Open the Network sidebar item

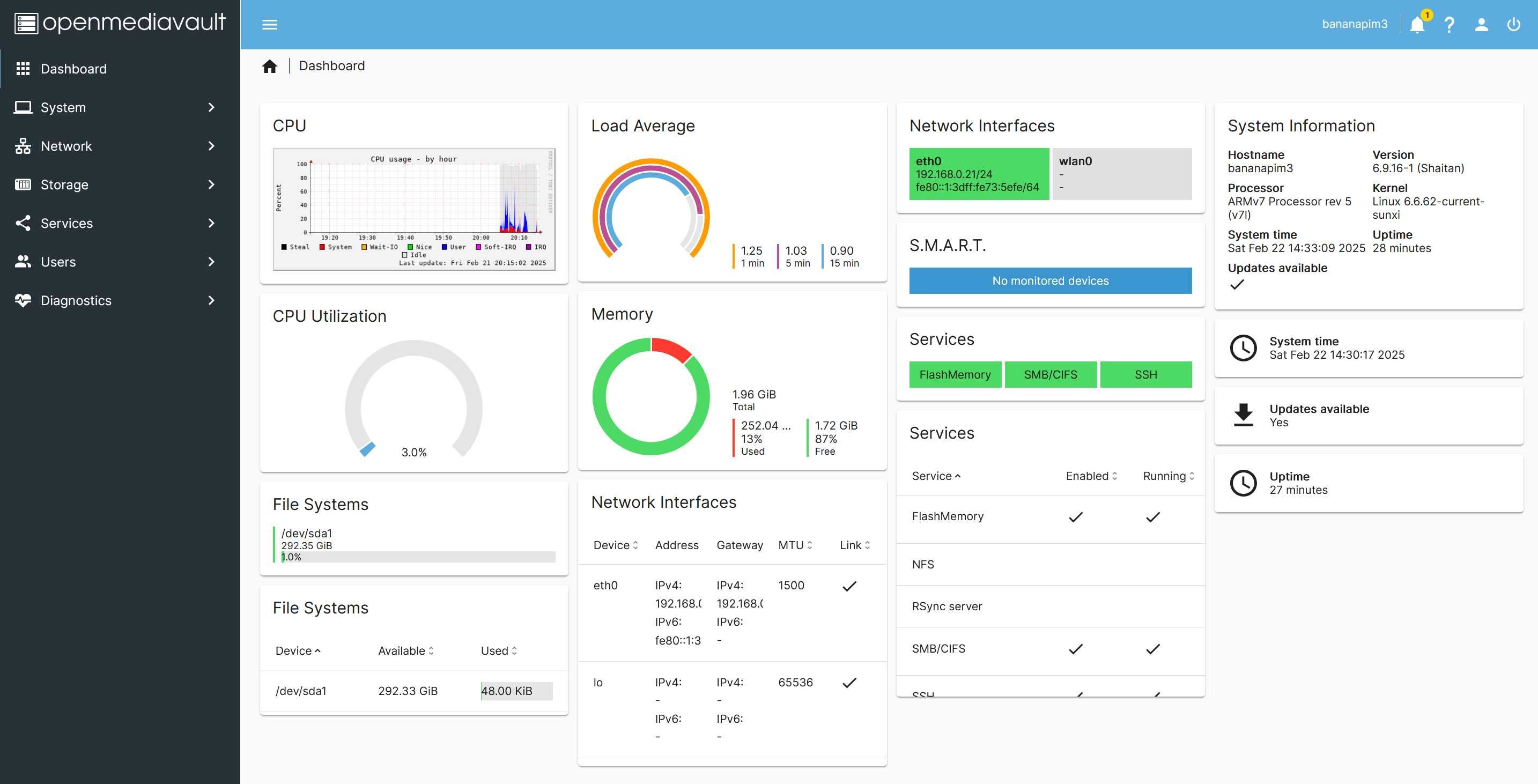pos(120,146)
